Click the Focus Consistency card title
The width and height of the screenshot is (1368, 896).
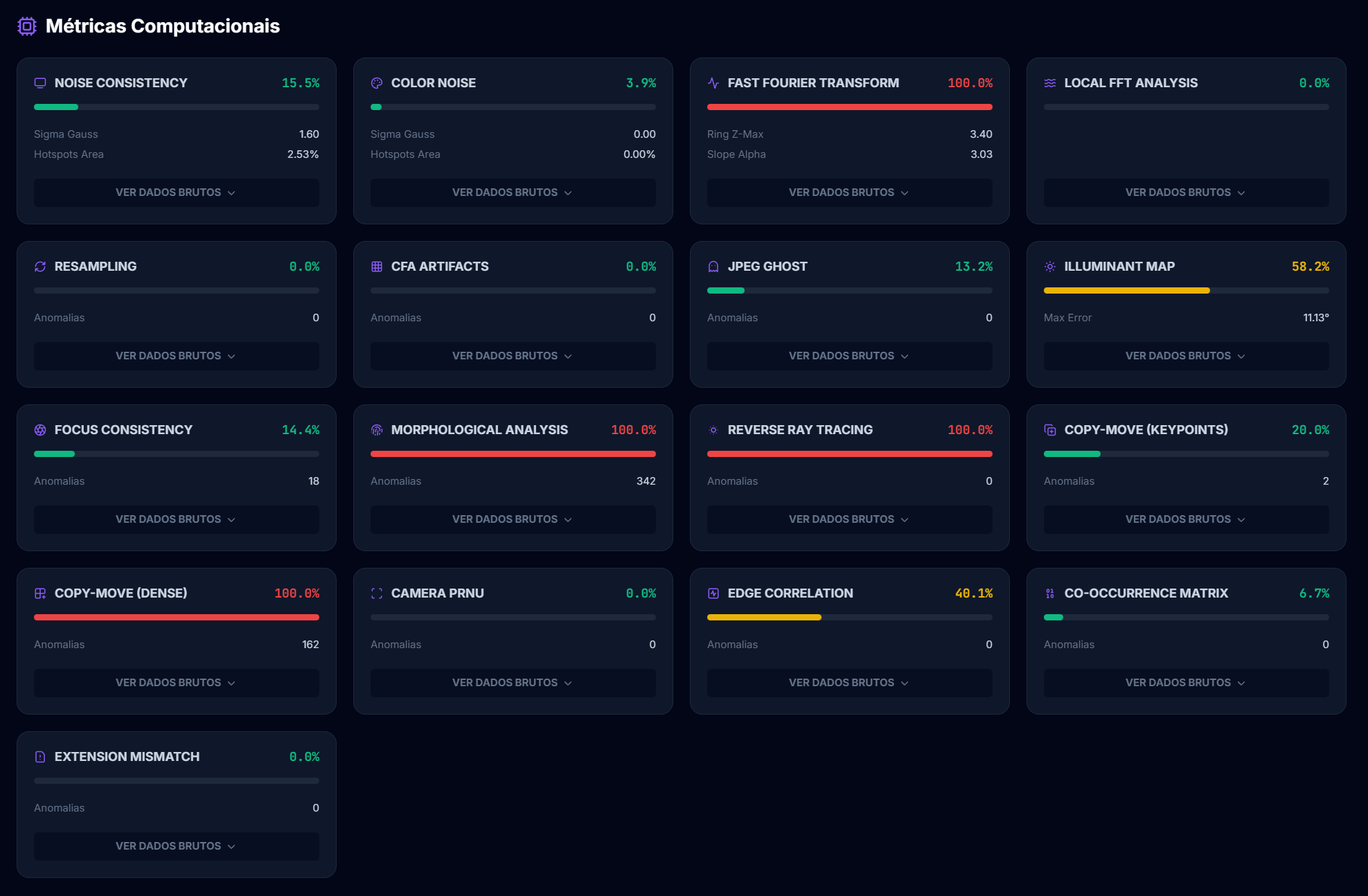click(x=123, y=430)
